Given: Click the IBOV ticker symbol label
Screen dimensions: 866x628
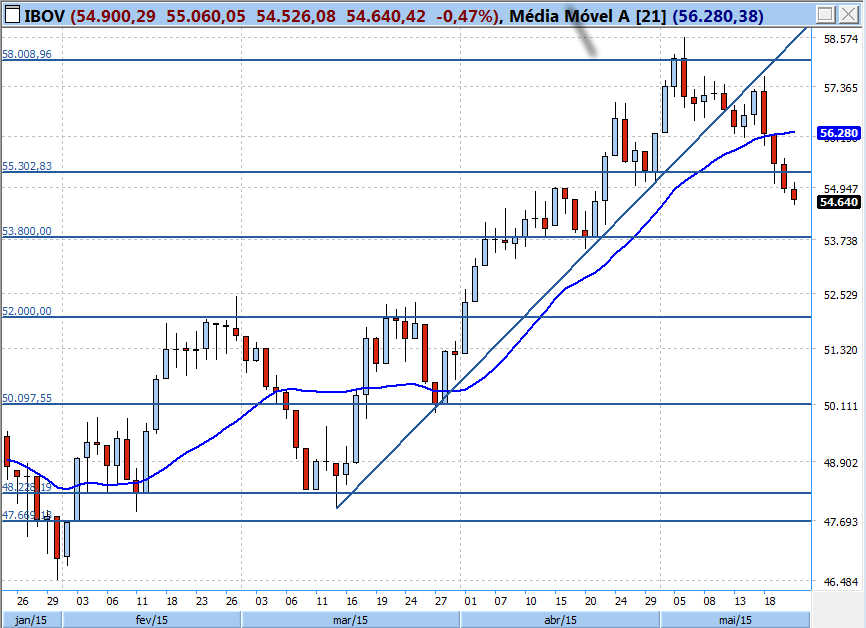Looking at the screenshot, I should pos(44,15).
